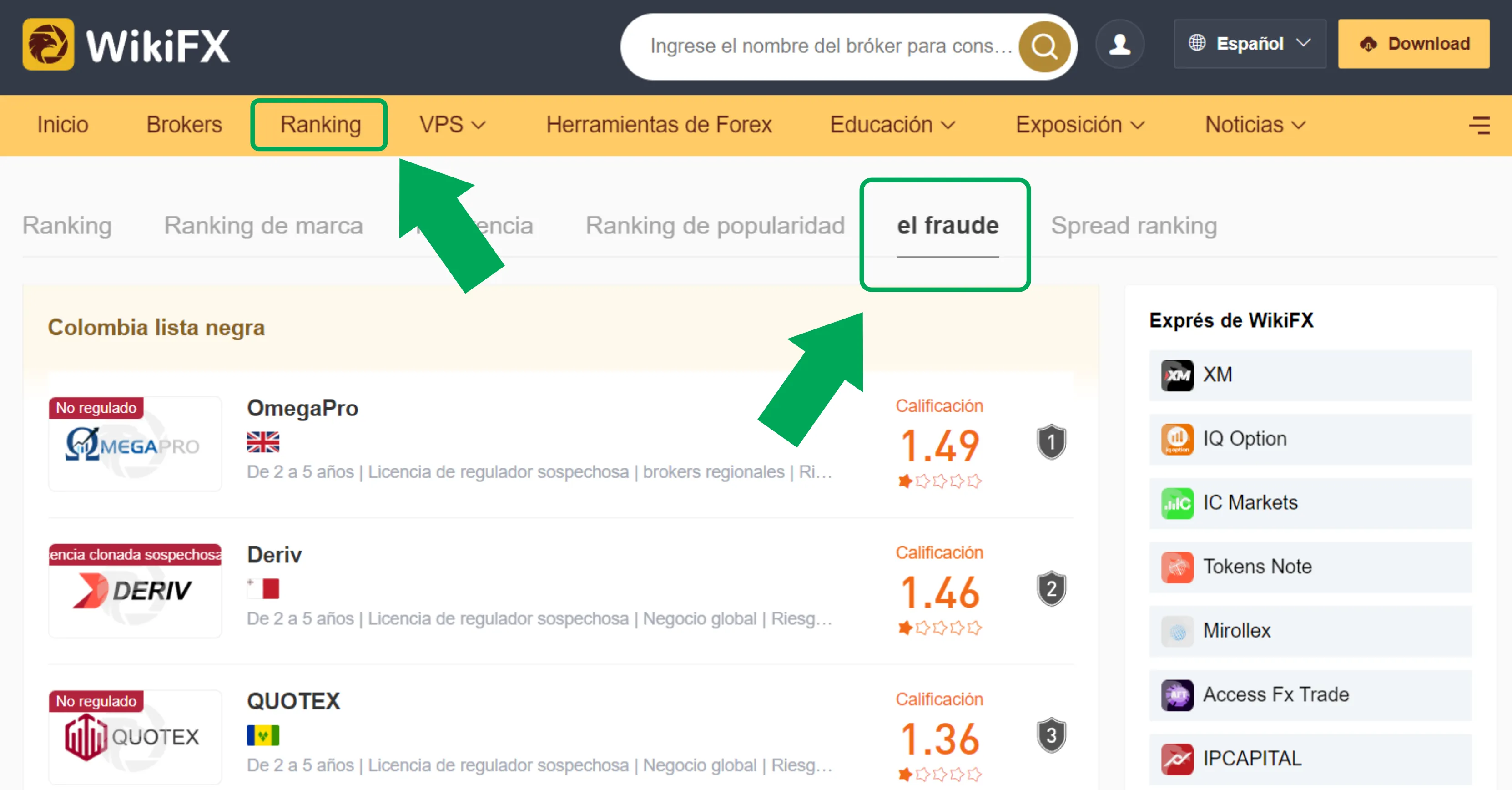Select Ranking in the orange navigation bar
Viewport: 1512px width, 790px height.
point(320,125)
